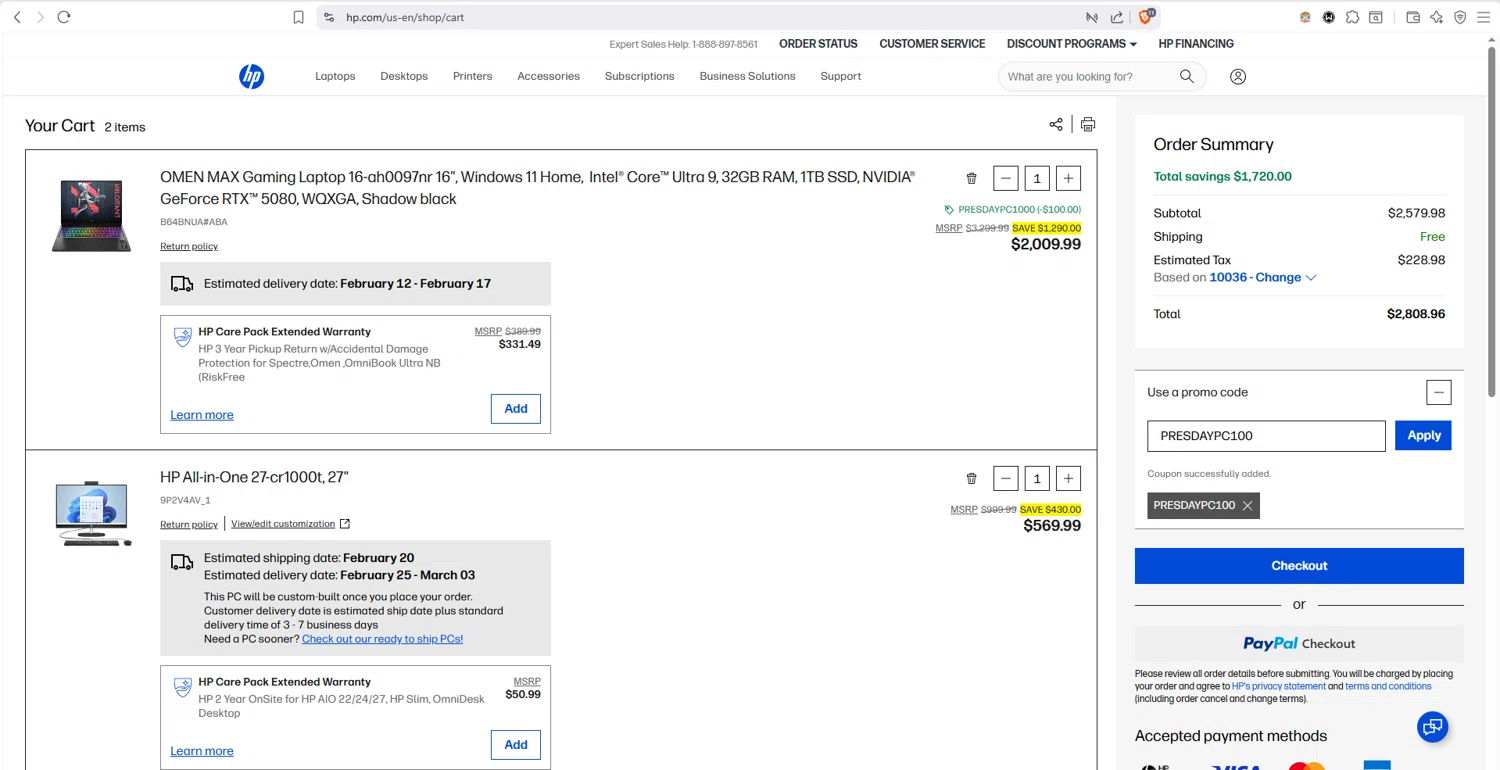Print the cart with the printer icon
The height and width of the screenshot is (770, 1500).
pos(1088,124)
